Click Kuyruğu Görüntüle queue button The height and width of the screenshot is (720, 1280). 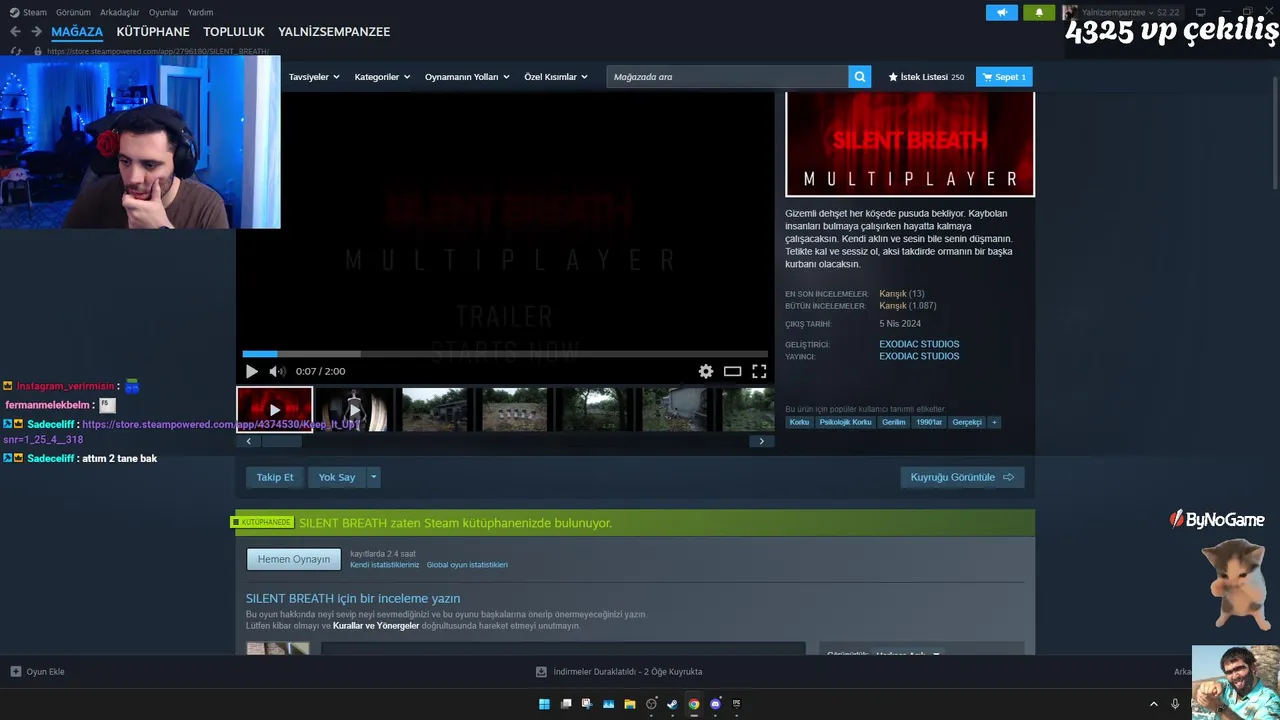pos(962,477)
